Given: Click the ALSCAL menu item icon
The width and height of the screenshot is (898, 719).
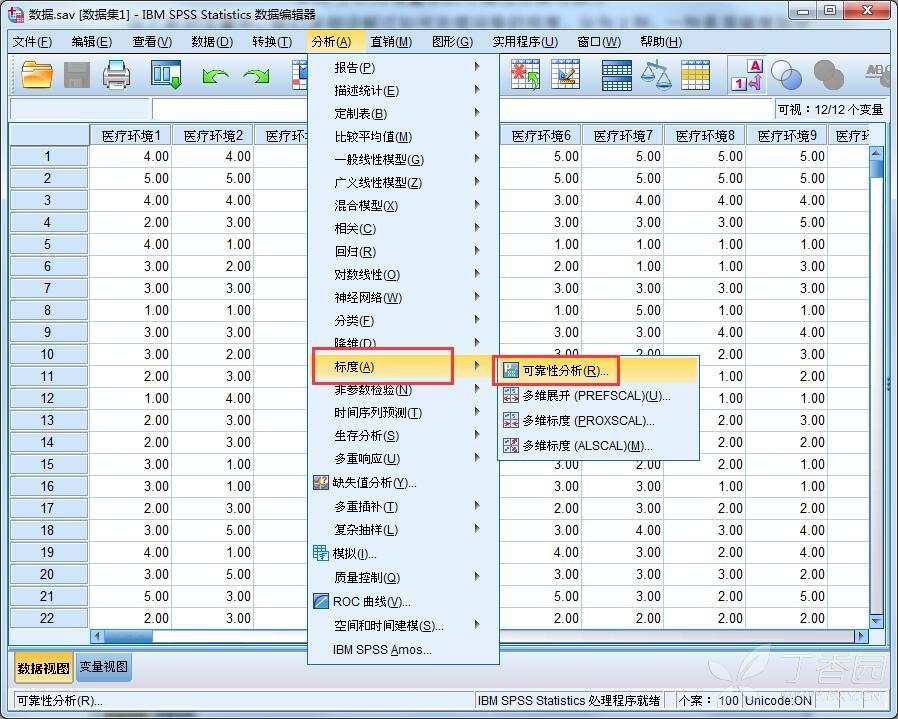Looking at the screenshot, I should click(510, 445).
